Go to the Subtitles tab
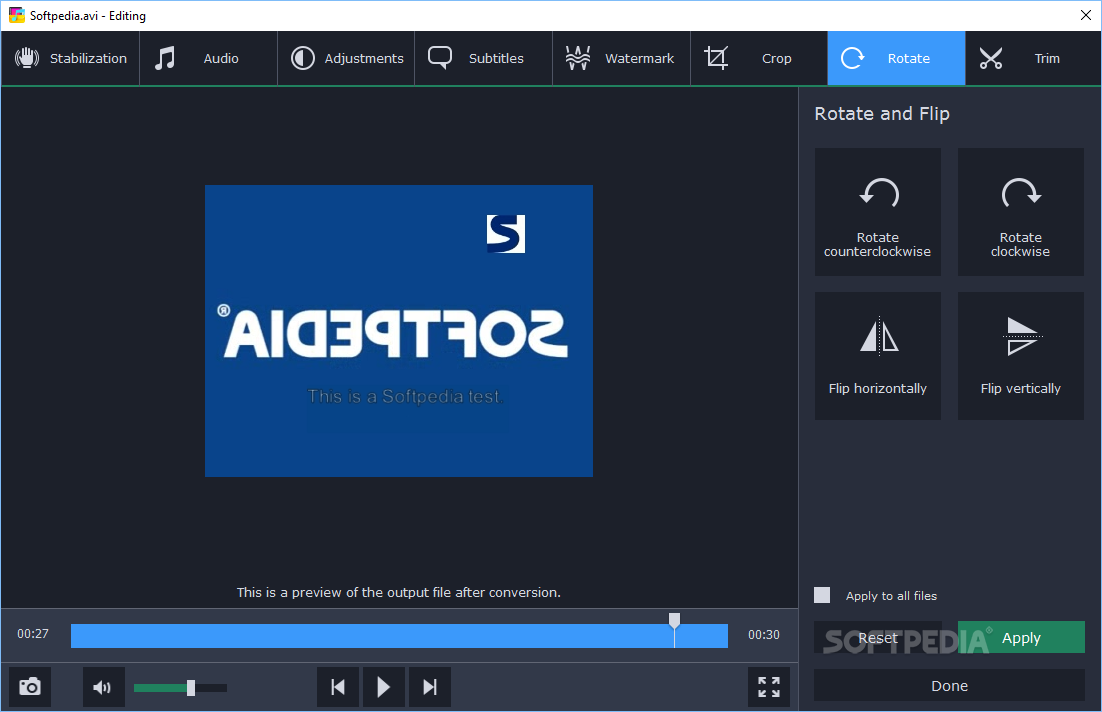1102x712 pixels. click(x=483, y=58)
